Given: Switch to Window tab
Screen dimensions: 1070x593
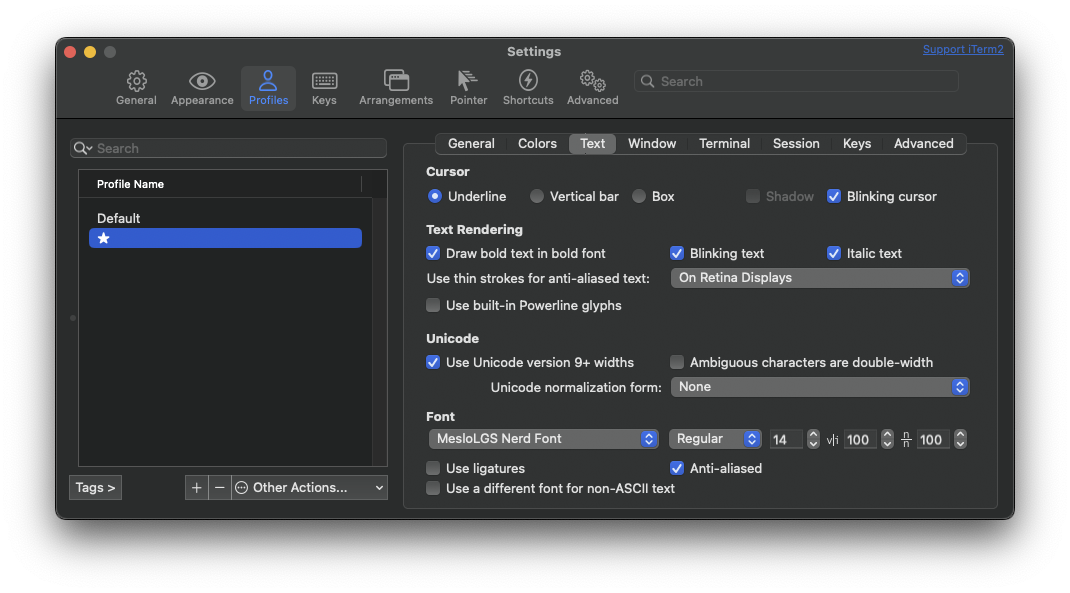Looking at the screenshot, I should click(652, 143).
